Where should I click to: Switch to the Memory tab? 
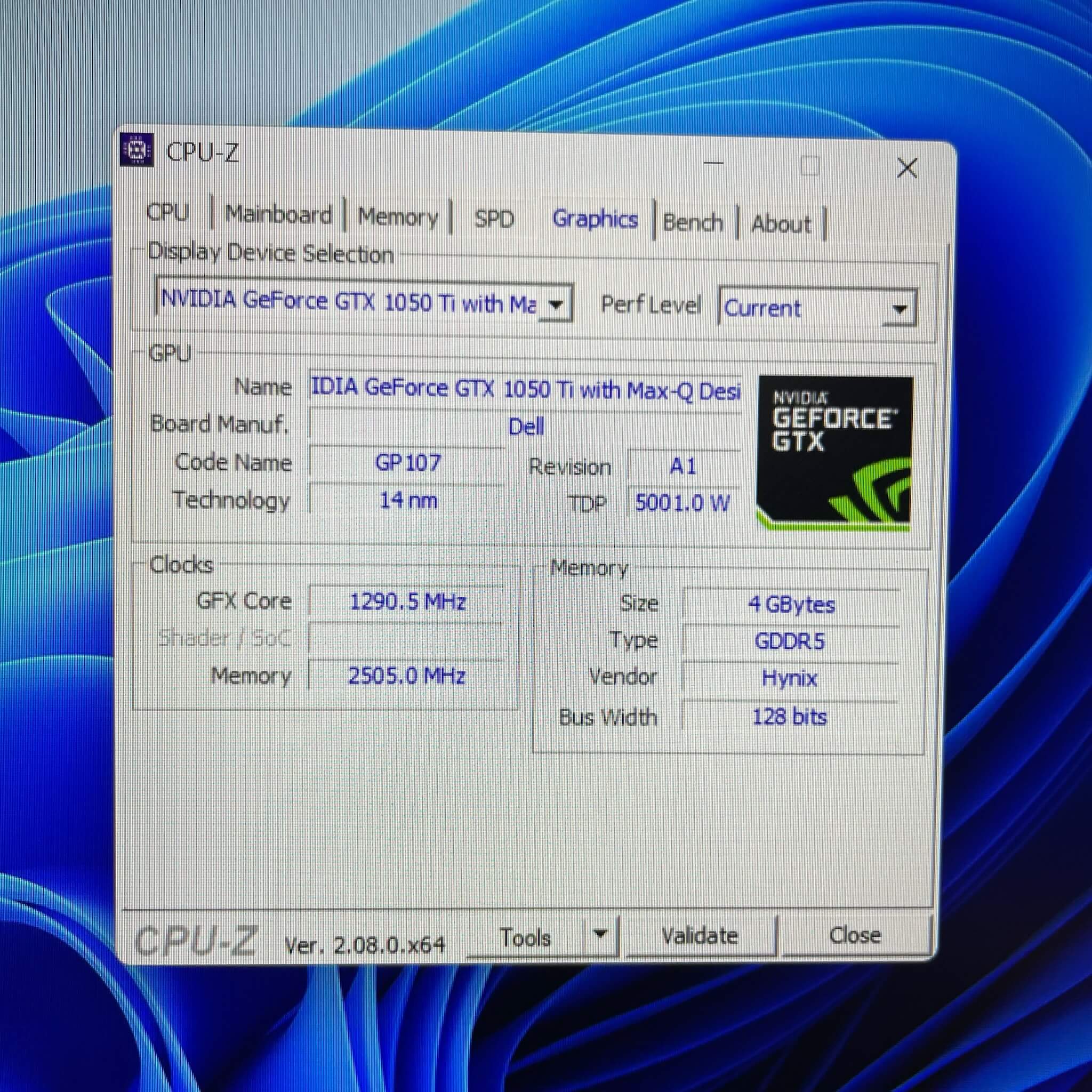tap(398, 216)
